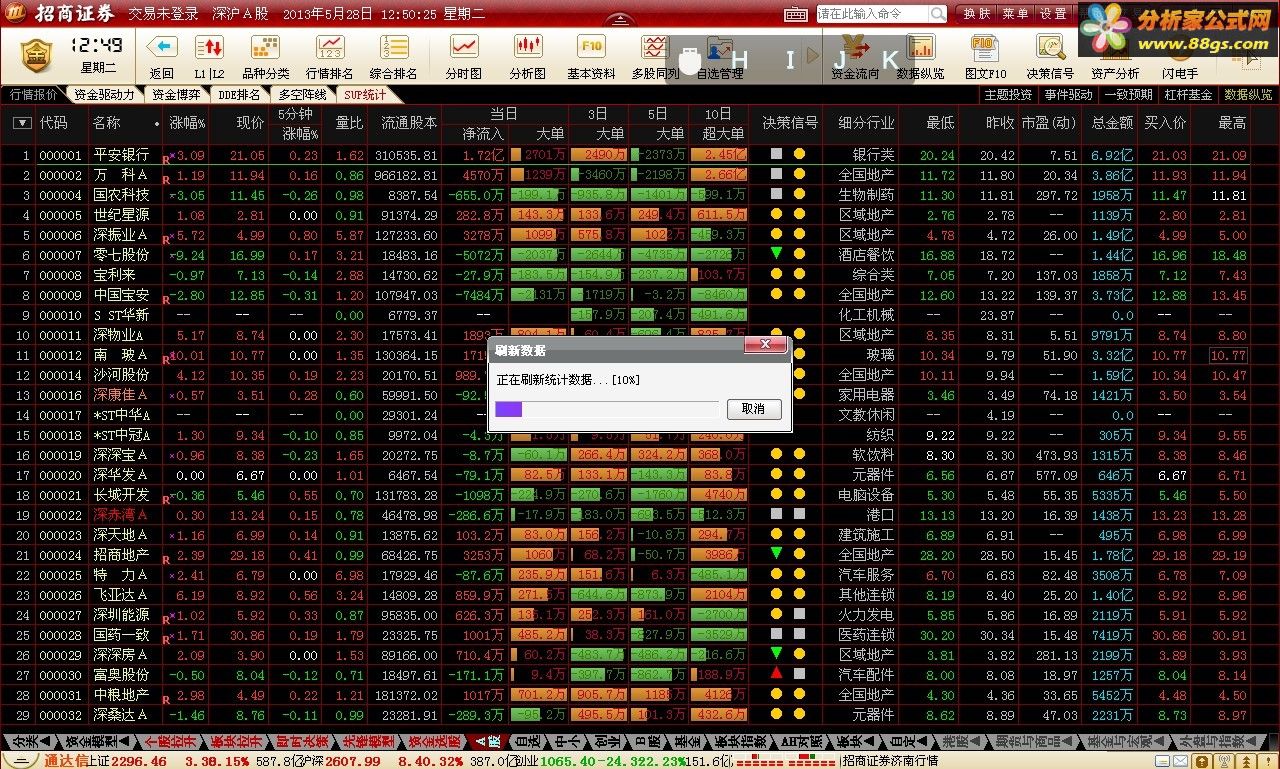Open the 主题投资 tab
Image resolution: width=1280 pixels, height=769 pixels.
tap(1008, 95)
